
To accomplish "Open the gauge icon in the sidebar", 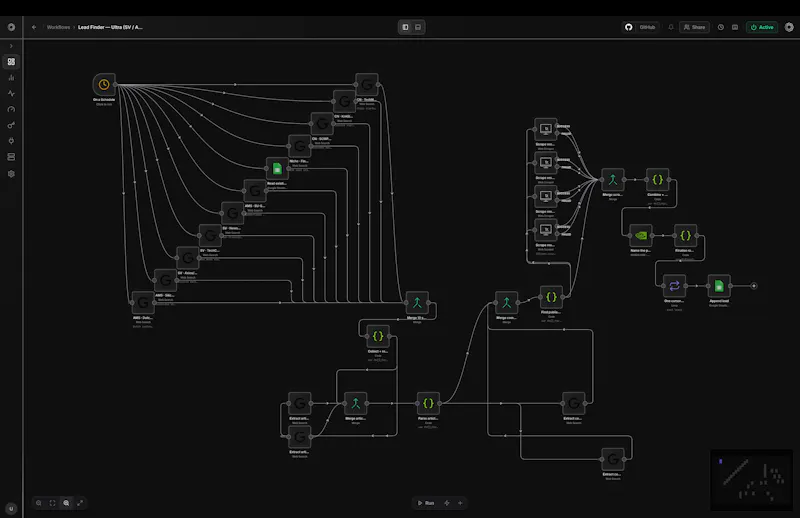I will [11, 109].
